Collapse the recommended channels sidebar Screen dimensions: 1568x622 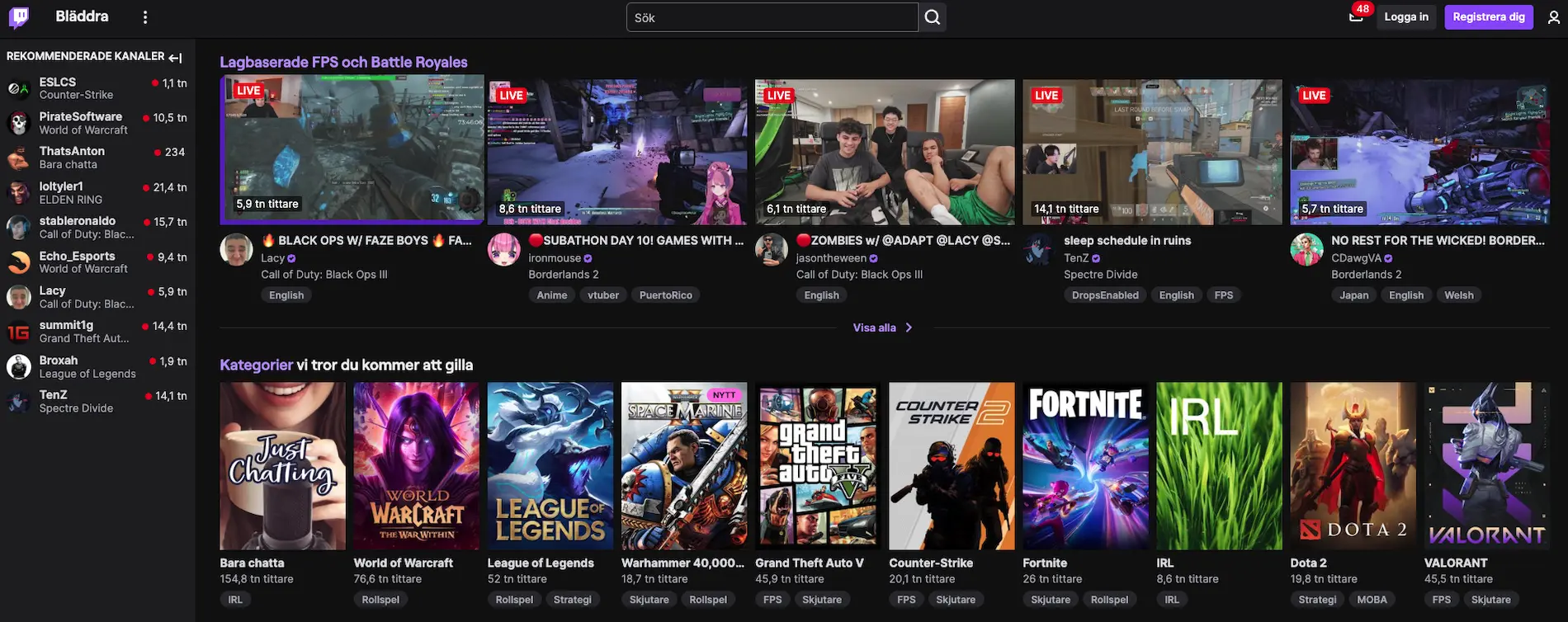click(x=175, y=57)
